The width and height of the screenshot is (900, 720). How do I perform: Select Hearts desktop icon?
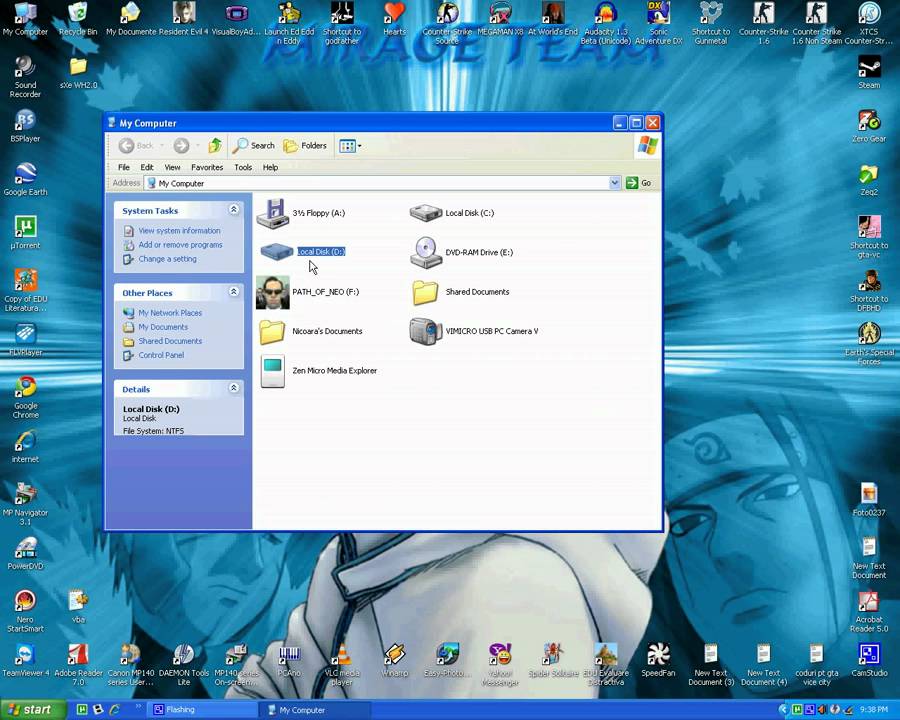coord(394,20)
